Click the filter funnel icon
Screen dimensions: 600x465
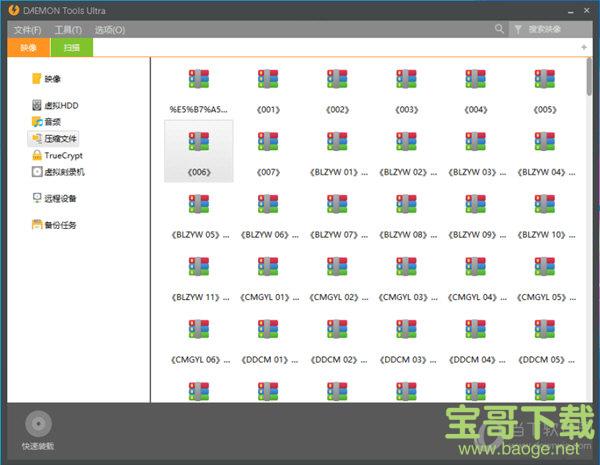518,29
